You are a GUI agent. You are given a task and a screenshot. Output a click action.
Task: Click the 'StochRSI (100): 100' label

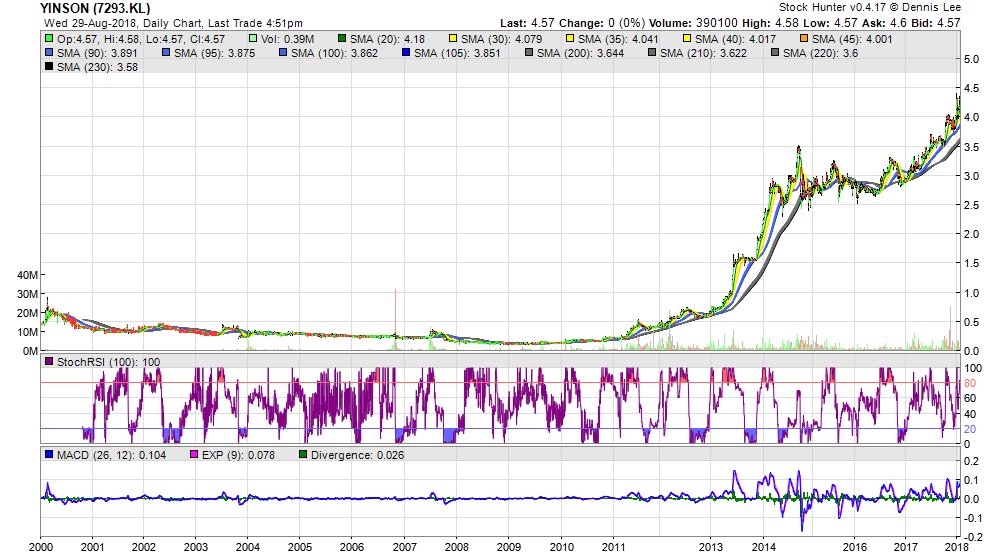coord(108,362)
